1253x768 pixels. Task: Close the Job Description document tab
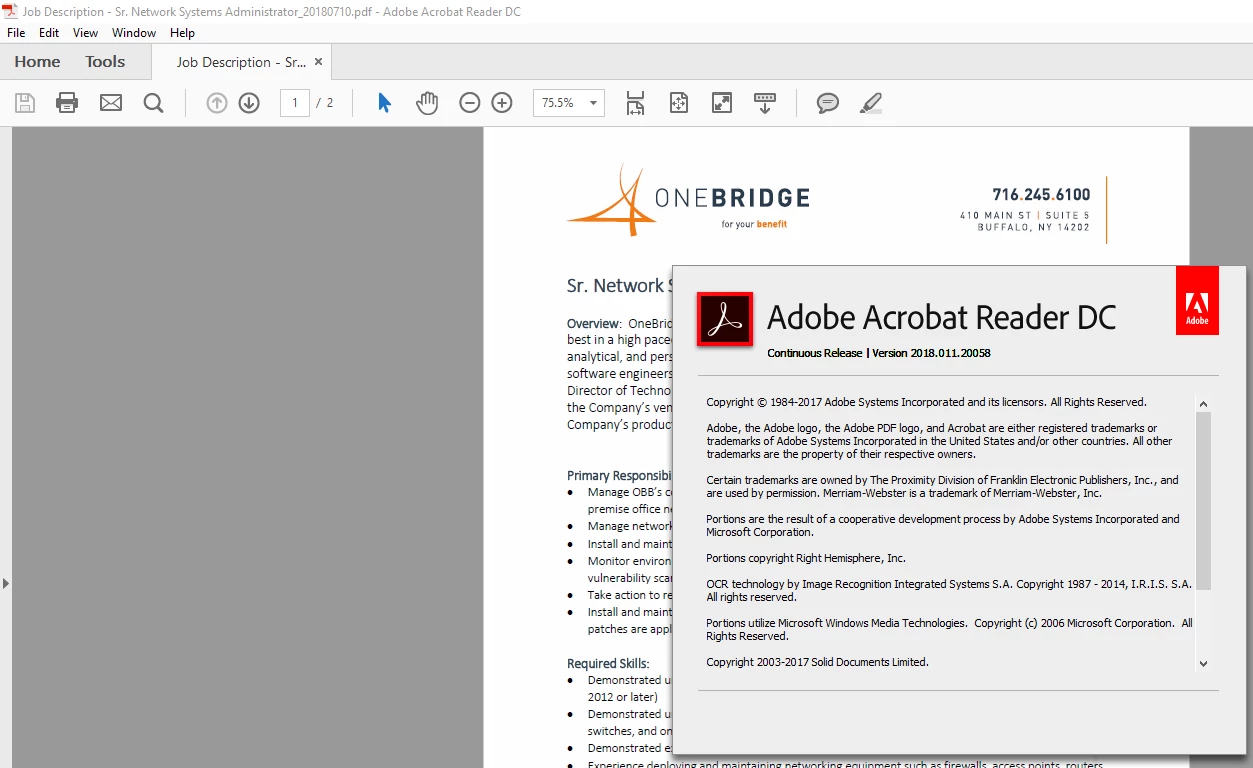pos(319,61)
